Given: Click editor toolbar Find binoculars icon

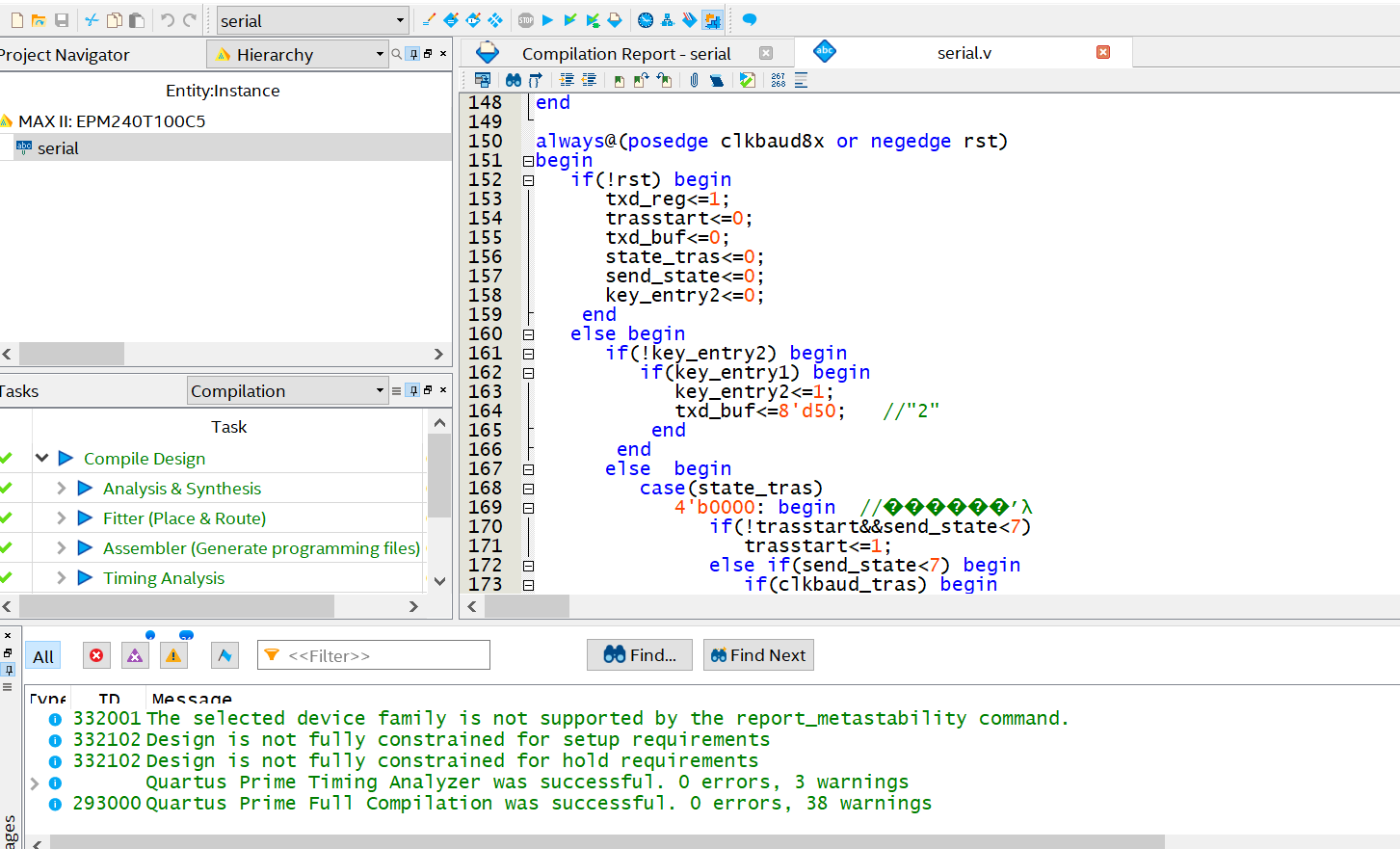Looking at the screenshot, I should coord(514,80).
